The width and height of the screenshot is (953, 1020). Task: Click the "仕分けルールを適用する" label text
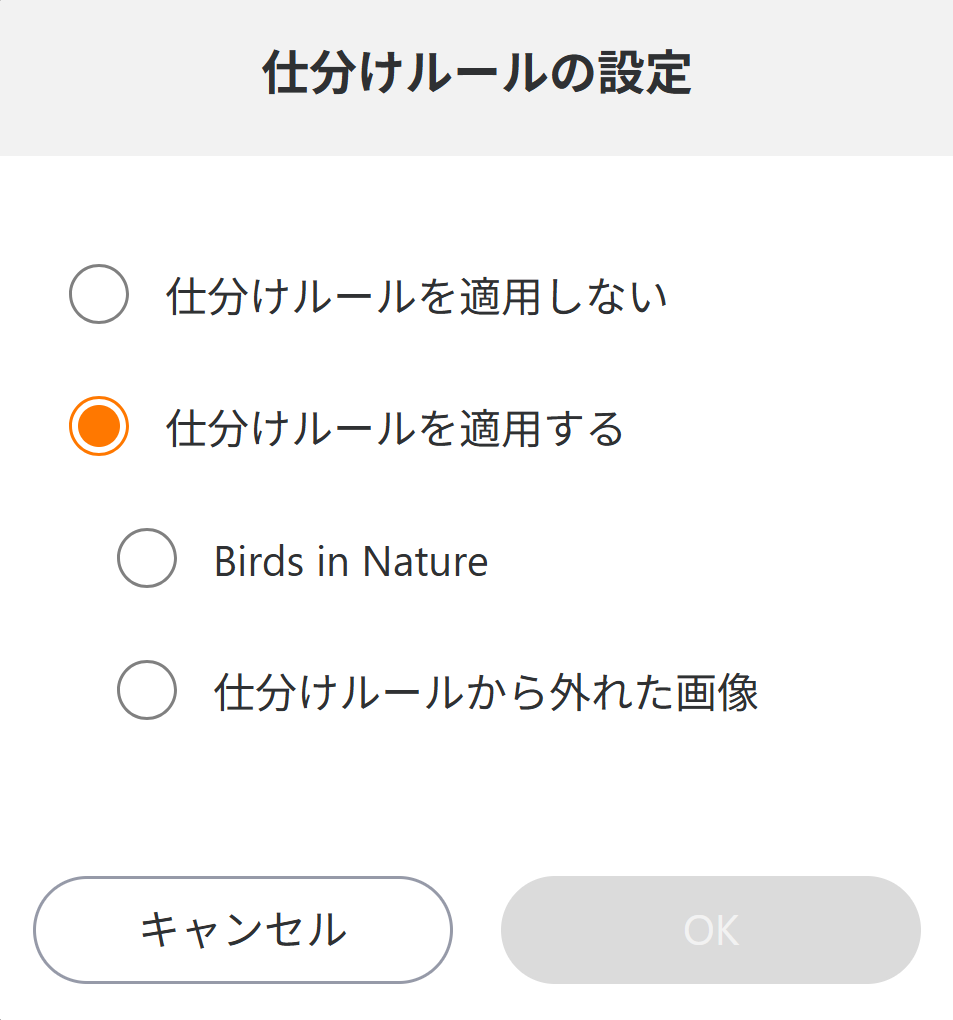pyautogui.click(x=395, y=429)
